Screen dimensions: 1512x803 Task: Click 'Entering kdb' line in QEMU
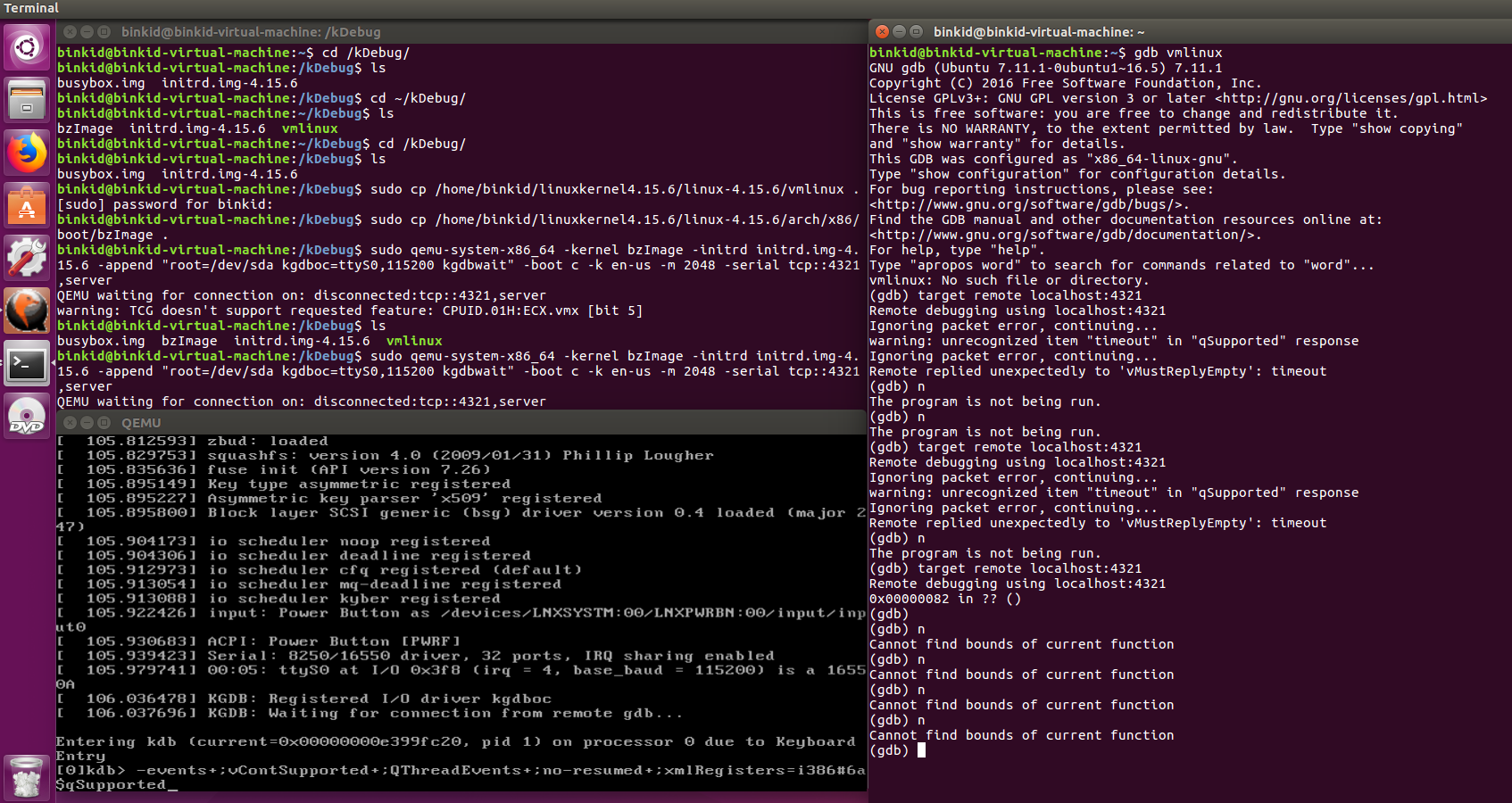pyautogui.click(x=455, y=749)
